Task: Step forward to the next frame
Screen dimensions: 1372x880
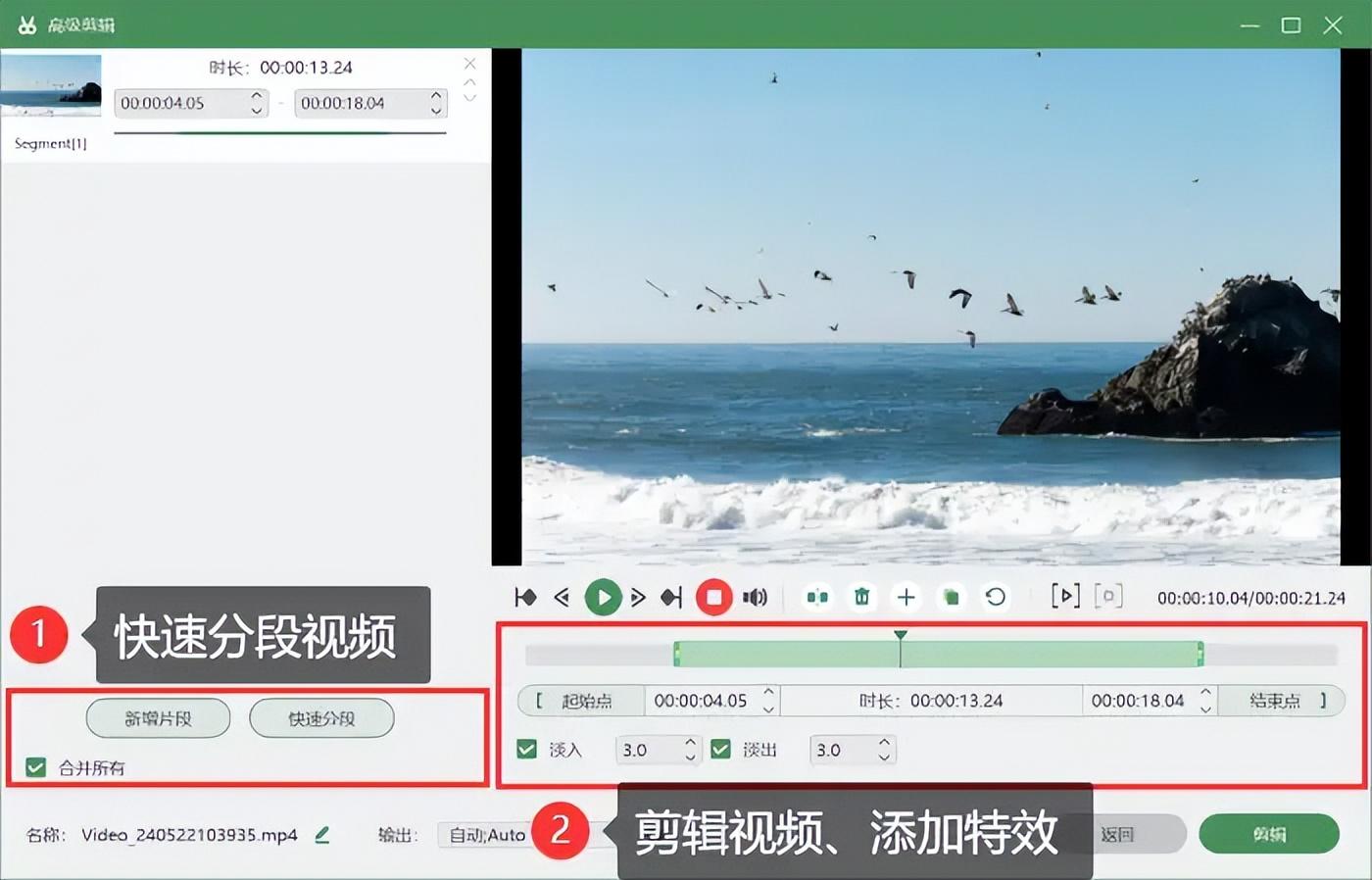Action: (x=638, y=597)
